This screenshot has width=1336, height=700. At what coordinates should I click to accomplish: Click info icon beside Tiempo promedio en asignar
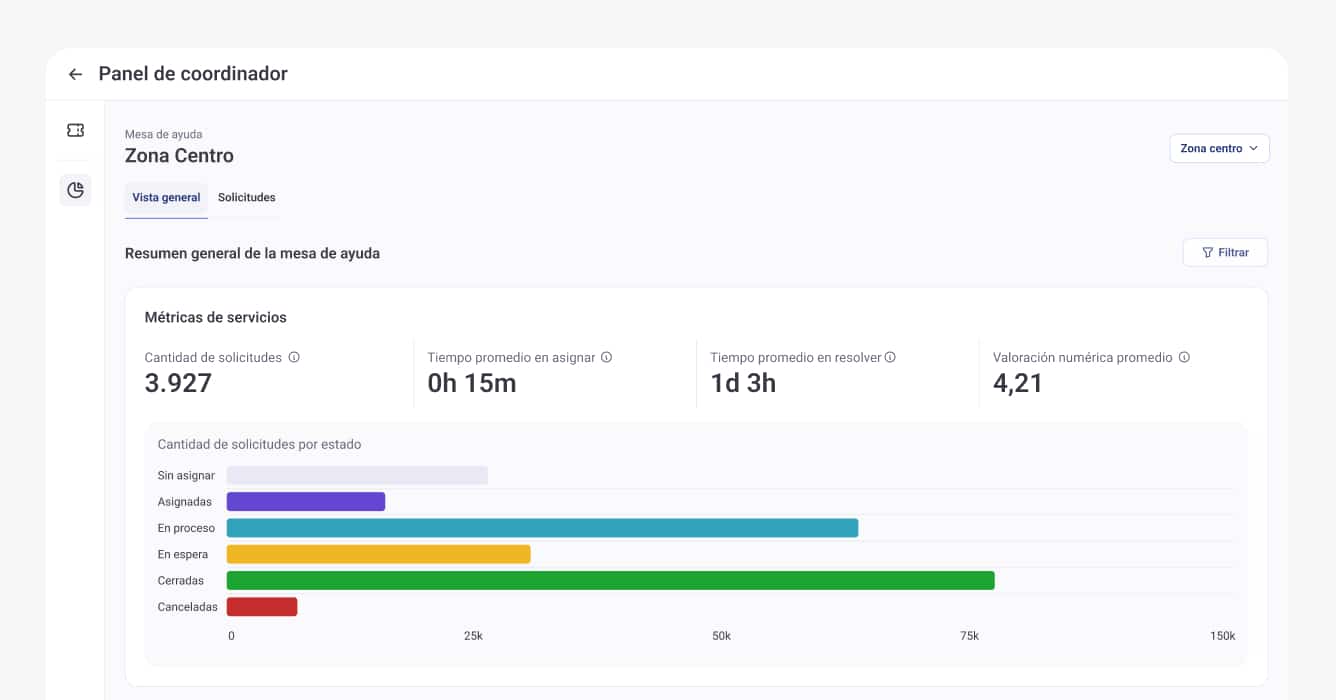pyautogui.click(x=606, y=357)
